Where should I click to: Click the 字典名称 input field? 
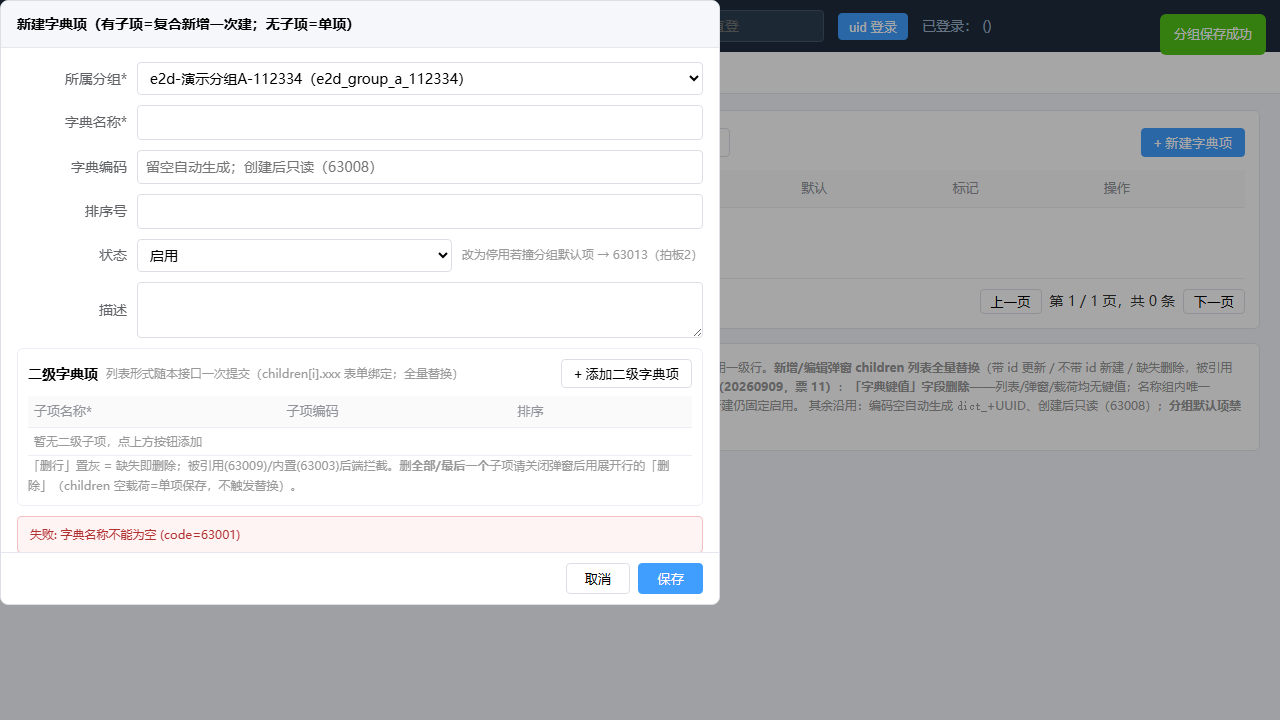(420, 123)
